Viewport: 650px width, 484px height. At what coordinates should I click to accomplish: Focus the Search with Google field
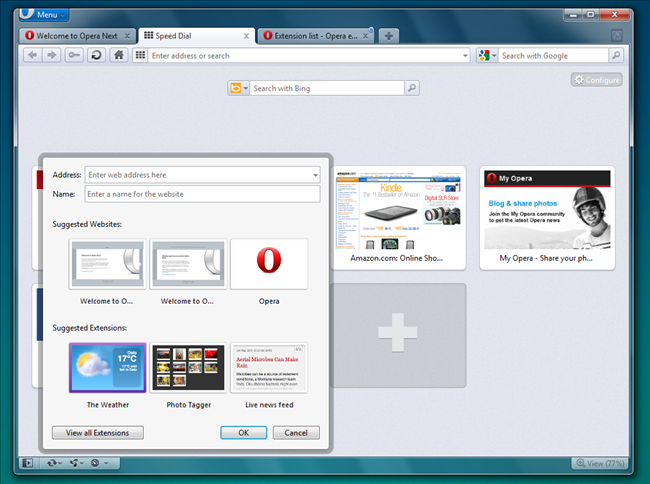554,56
